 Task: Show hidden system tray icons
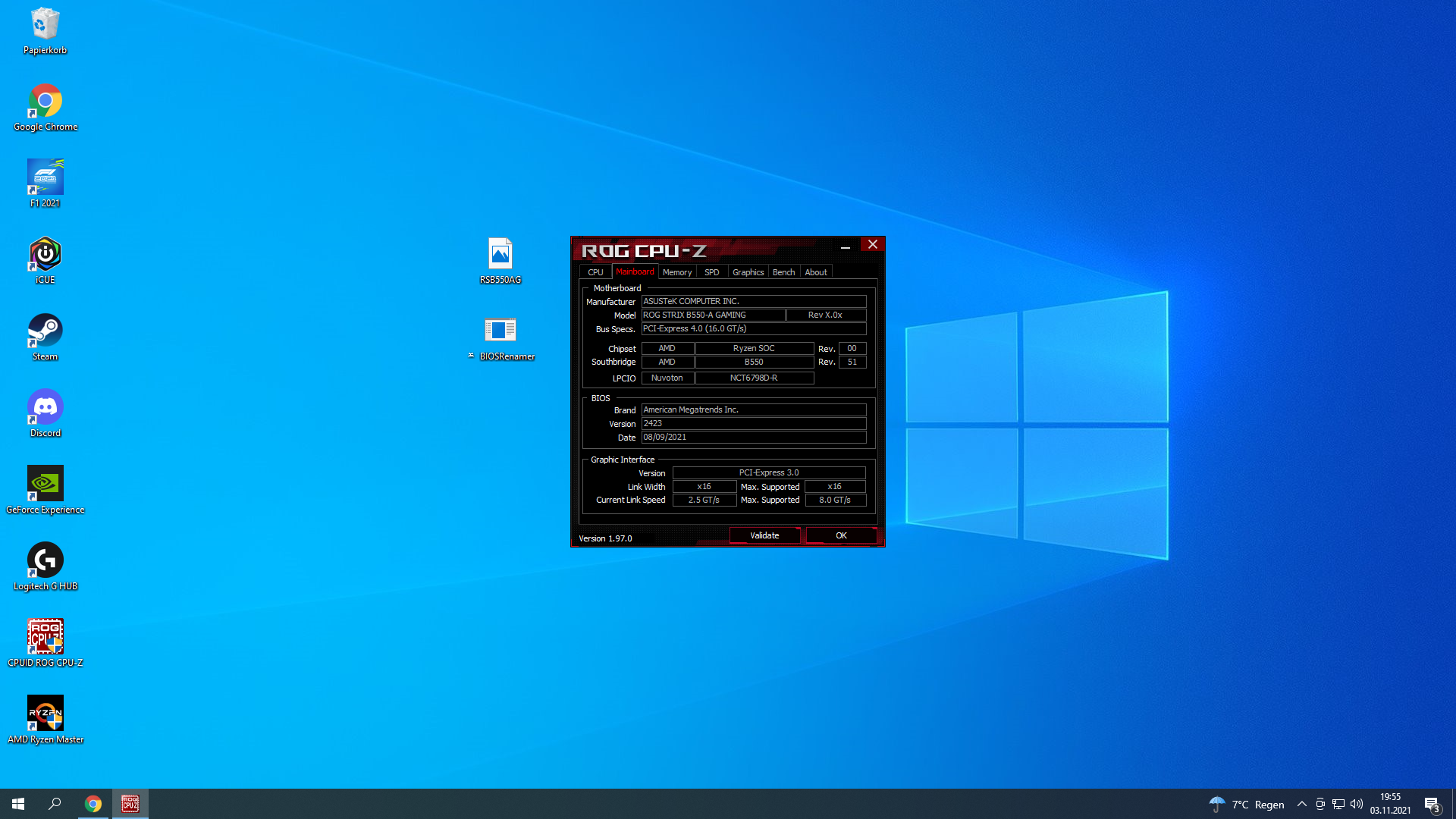1301,805
